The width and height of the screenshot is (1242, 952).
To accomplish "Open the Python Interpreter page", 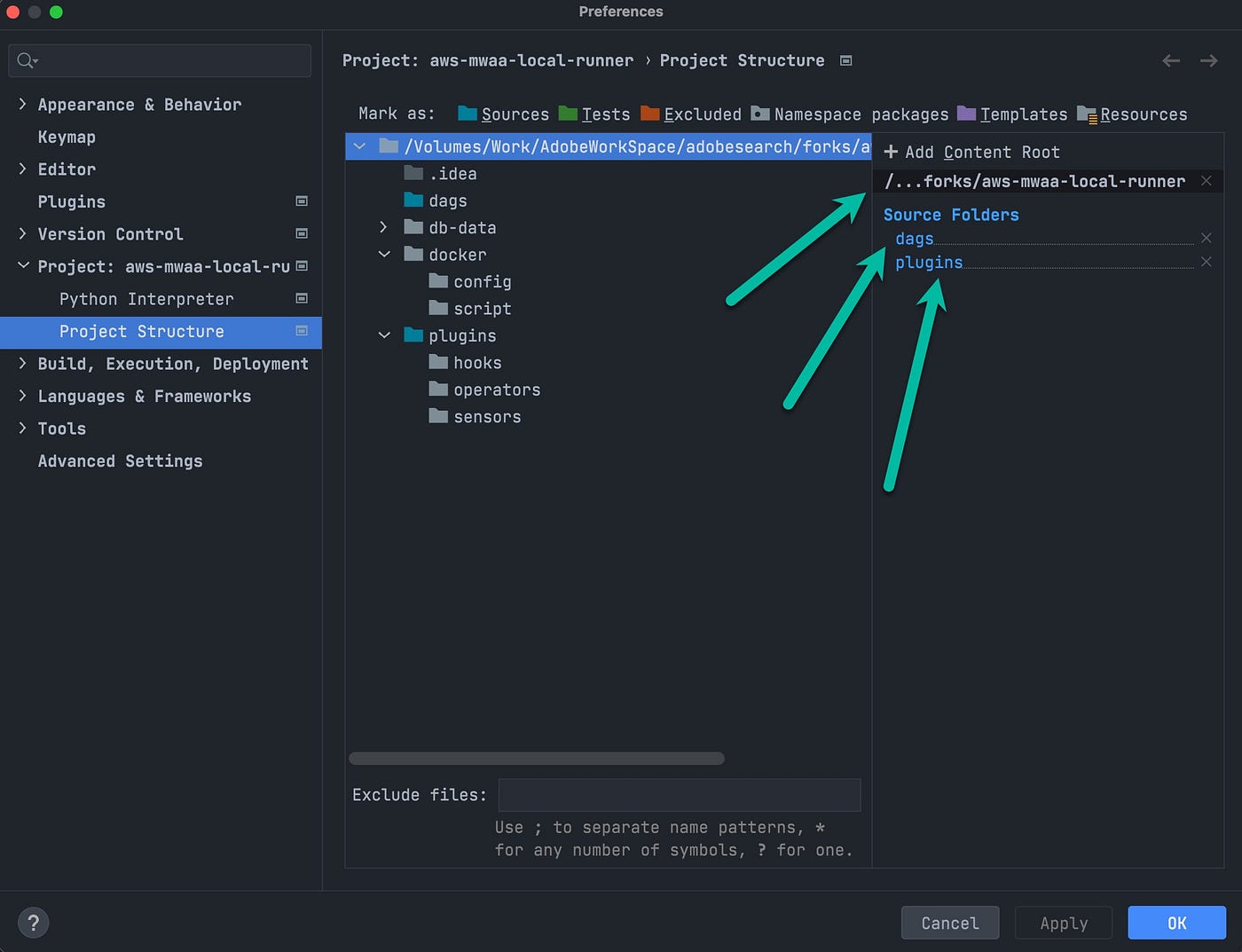I will [146, 299].
